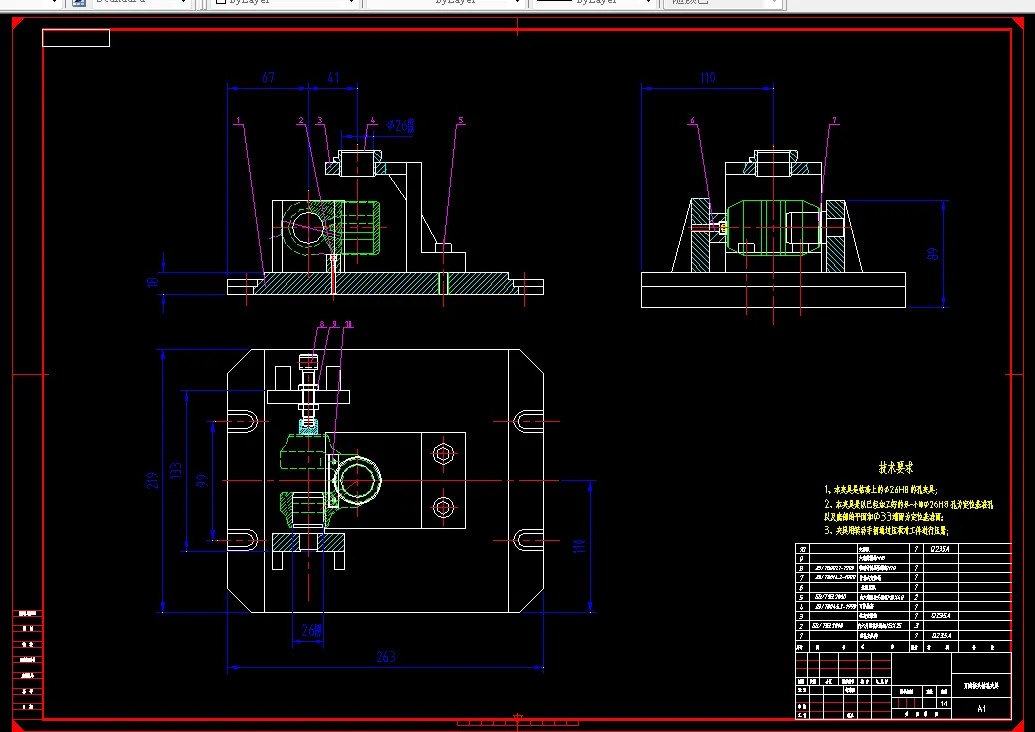Click part balloon number 6
Image resolution: width=1035 pixels, height=732 pixels.
[692, 121]
